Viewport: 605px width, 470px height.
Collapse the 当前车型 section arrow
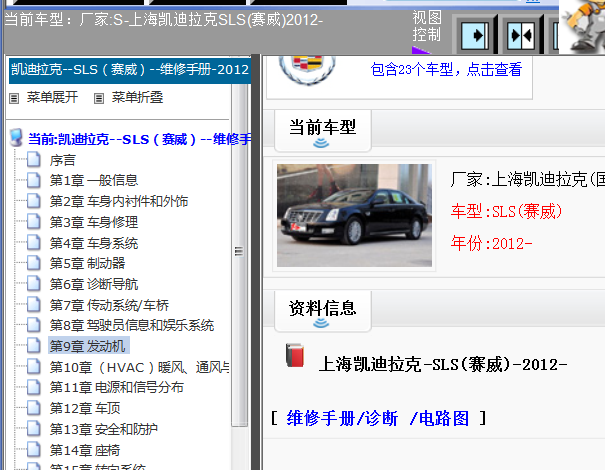click(321, 143)
